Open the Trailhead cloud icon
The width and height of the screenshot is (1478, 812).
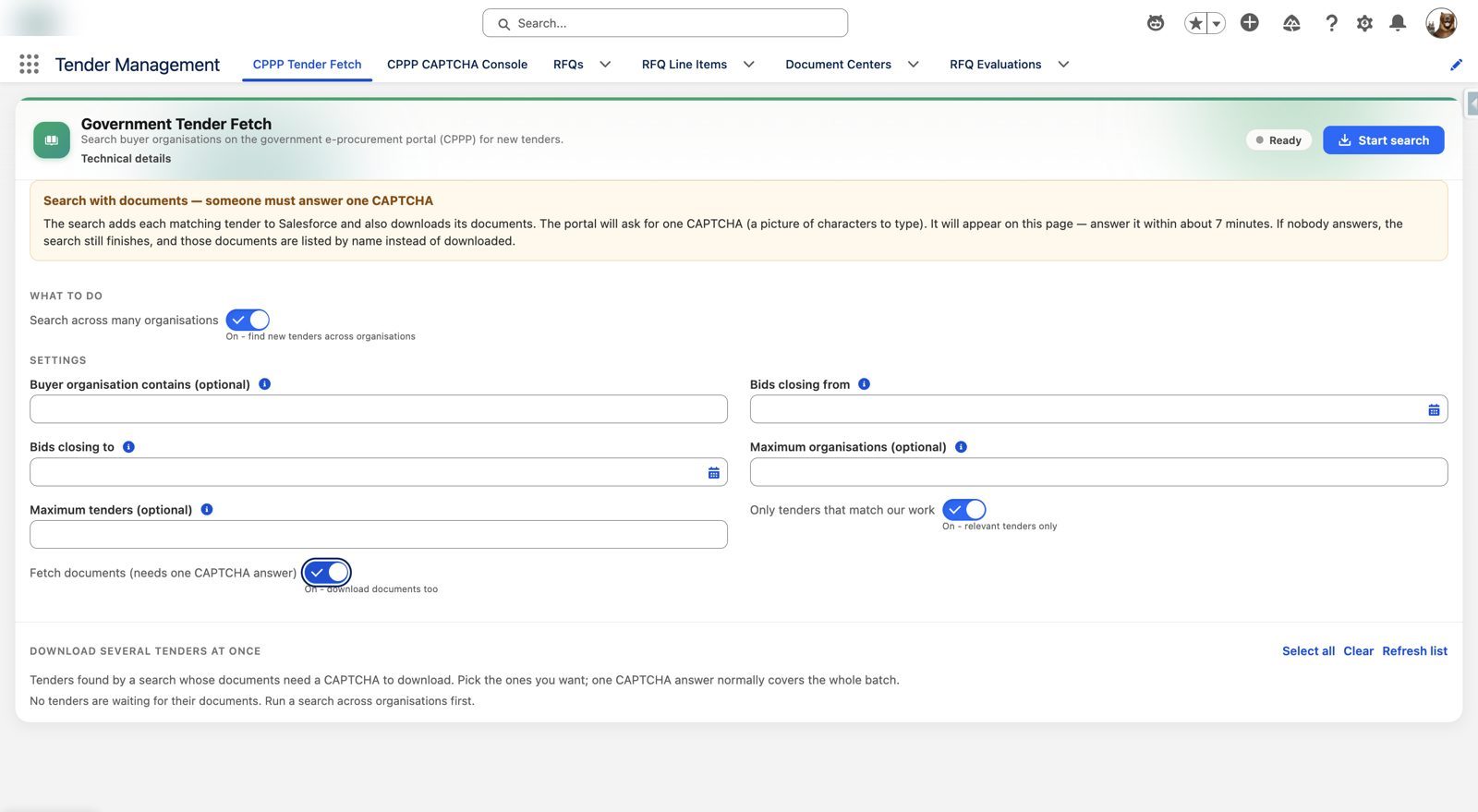[x=1291, y=23]
